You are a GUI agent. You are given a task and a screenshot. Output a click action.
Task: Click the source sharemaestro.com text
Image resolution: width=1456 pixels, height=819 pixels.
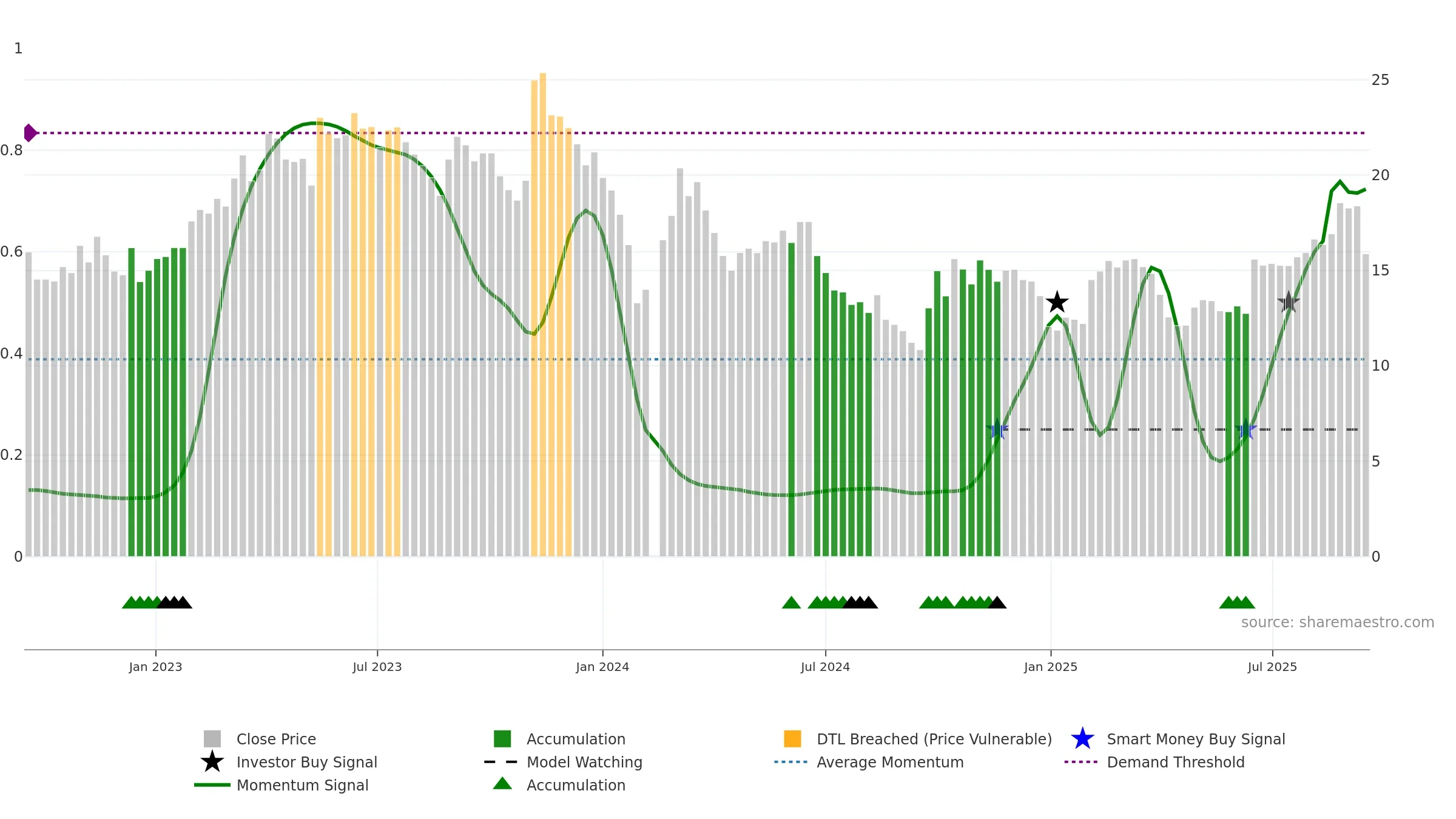[1338, 622]
